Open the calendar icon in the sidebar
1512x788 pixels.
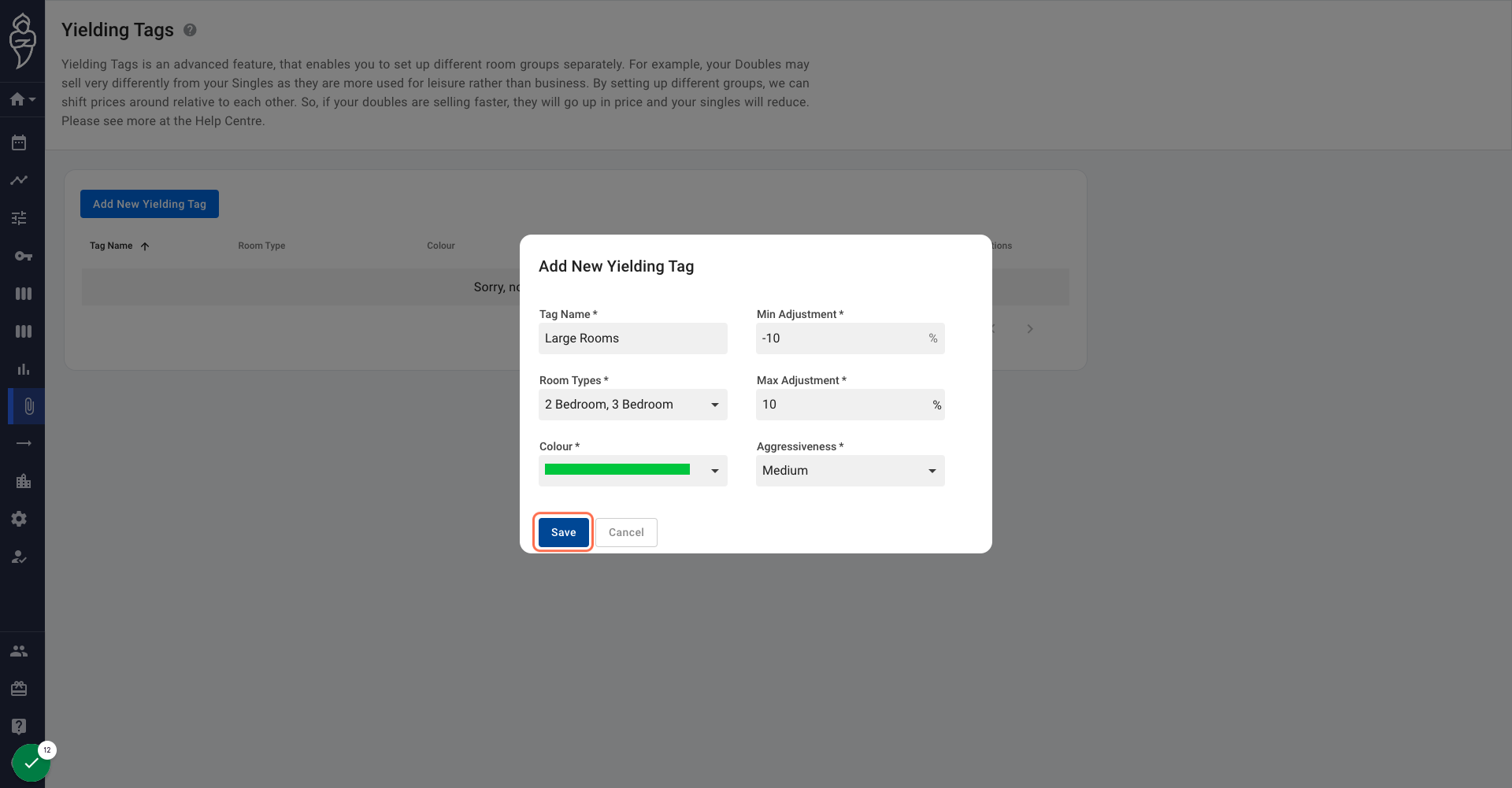tap(20, 142)
